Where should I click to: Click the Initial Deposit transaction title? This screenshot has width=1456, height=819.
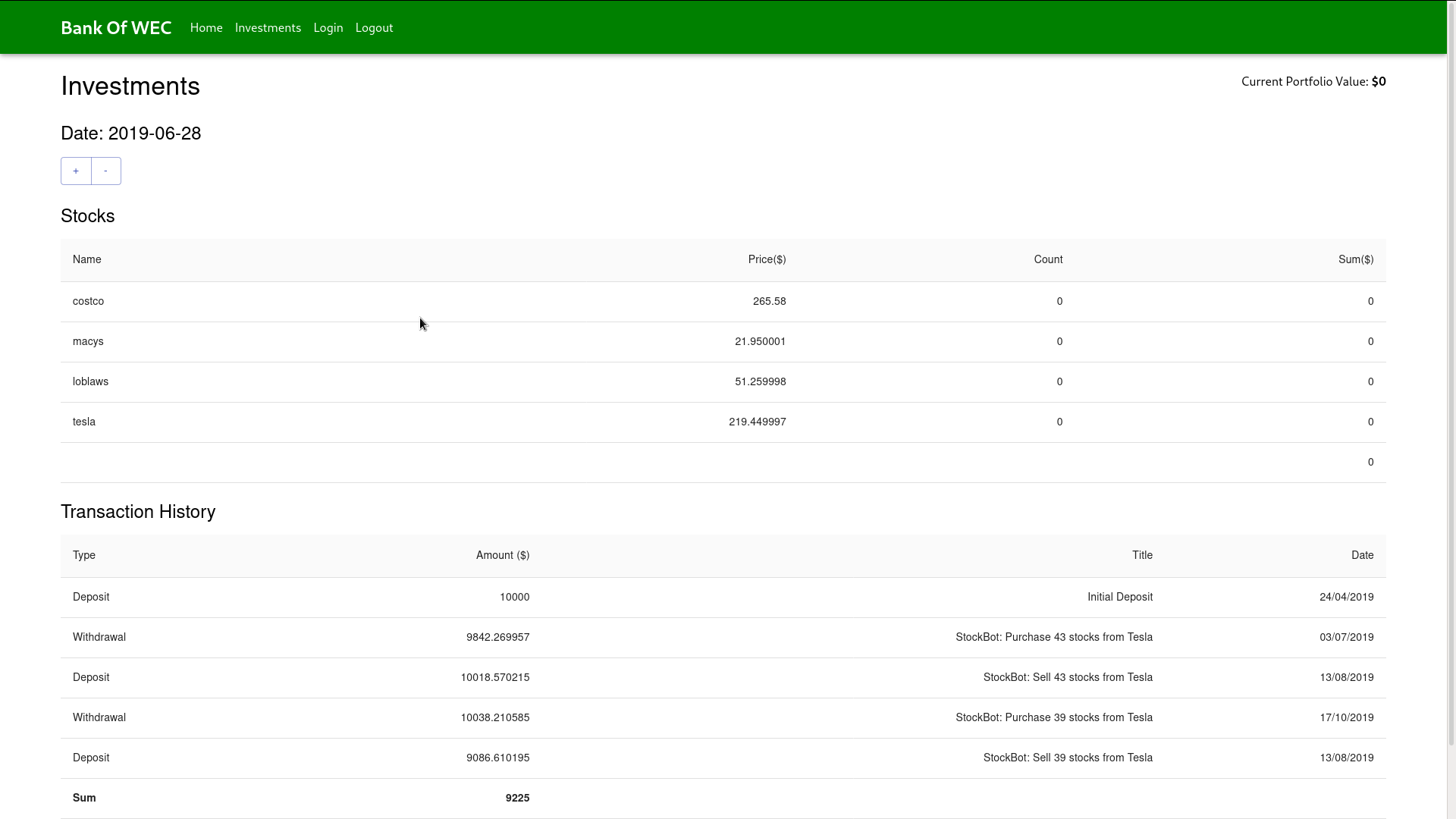point(1119,598)
